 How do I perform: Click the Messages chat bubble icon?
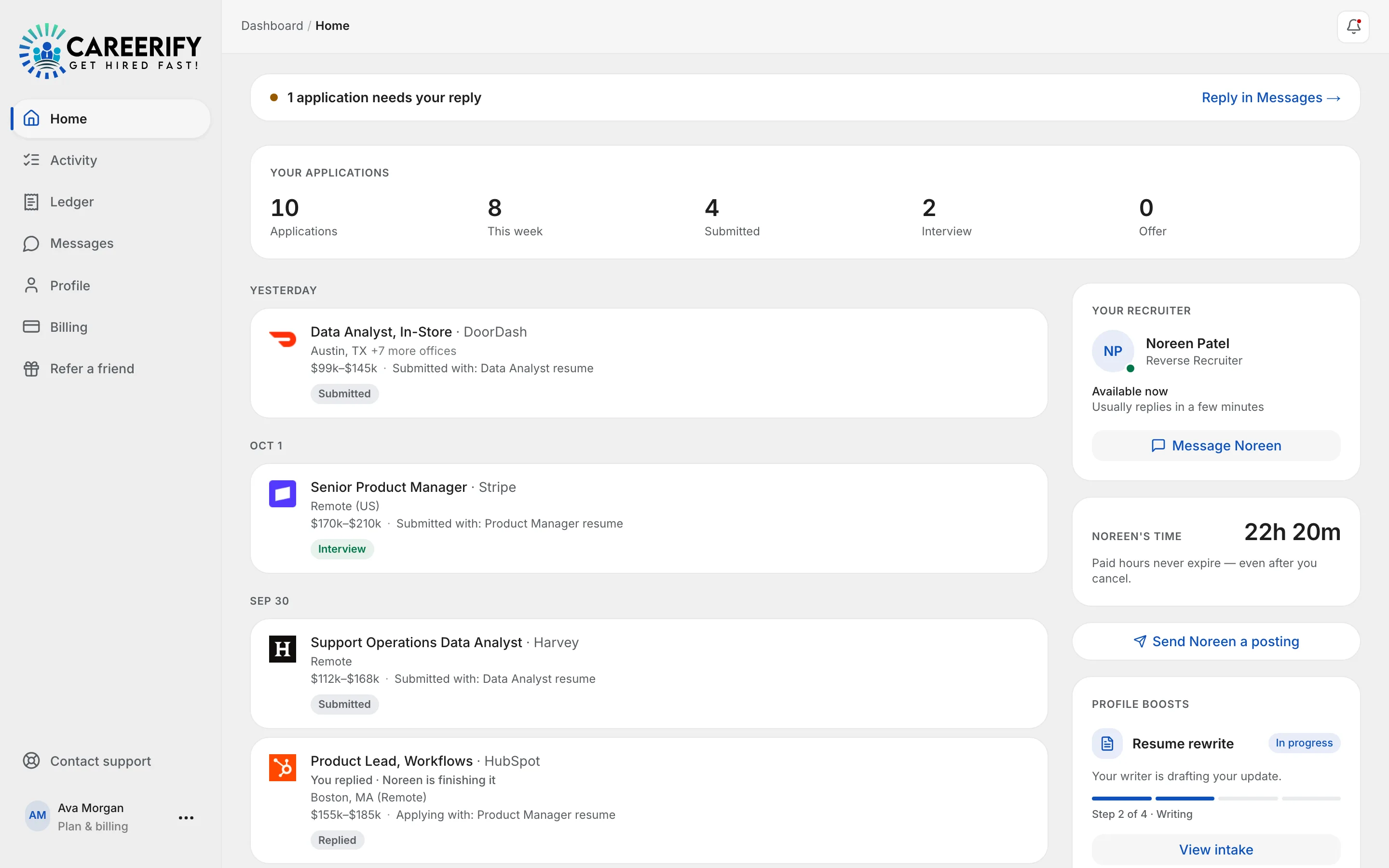pyautogui.click(x=31, y=244)
